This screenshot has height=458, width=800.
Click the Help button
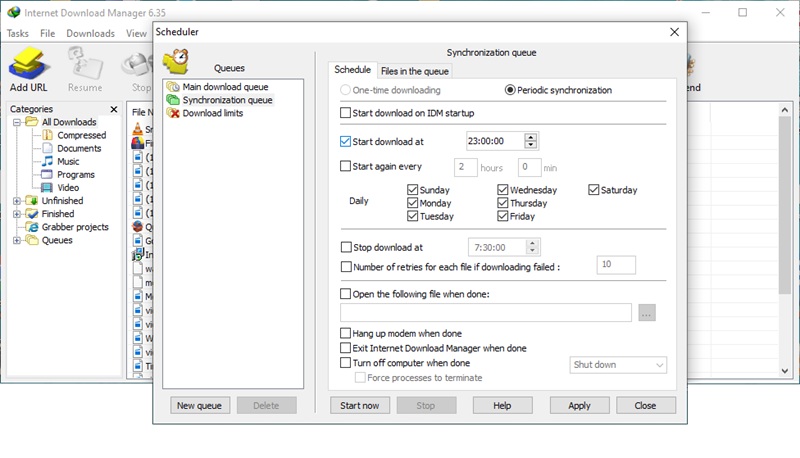(x=502, y=405)
